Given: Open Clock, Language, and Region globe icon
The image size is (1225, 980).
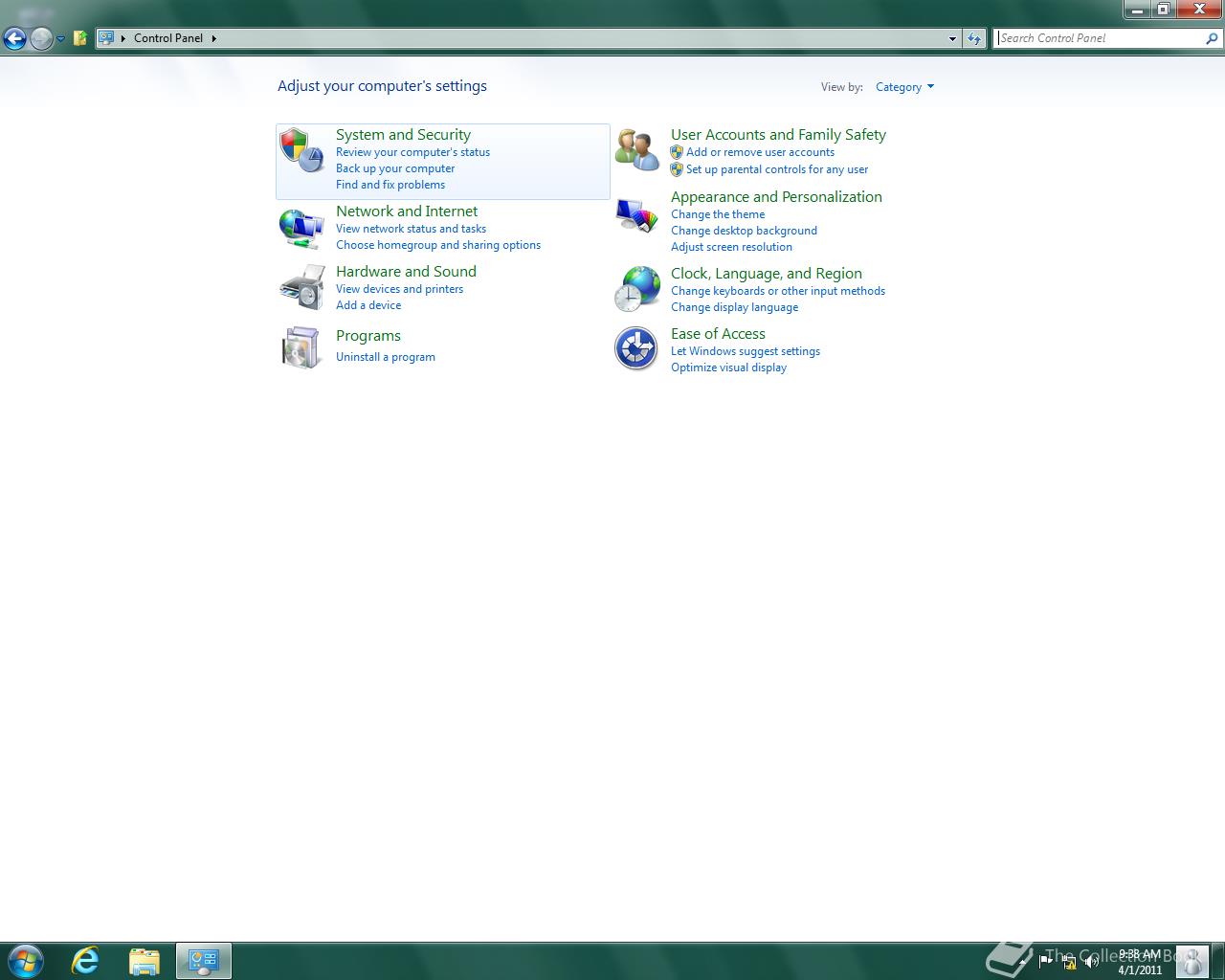Looking at the screenshot, I should (636, 289).
